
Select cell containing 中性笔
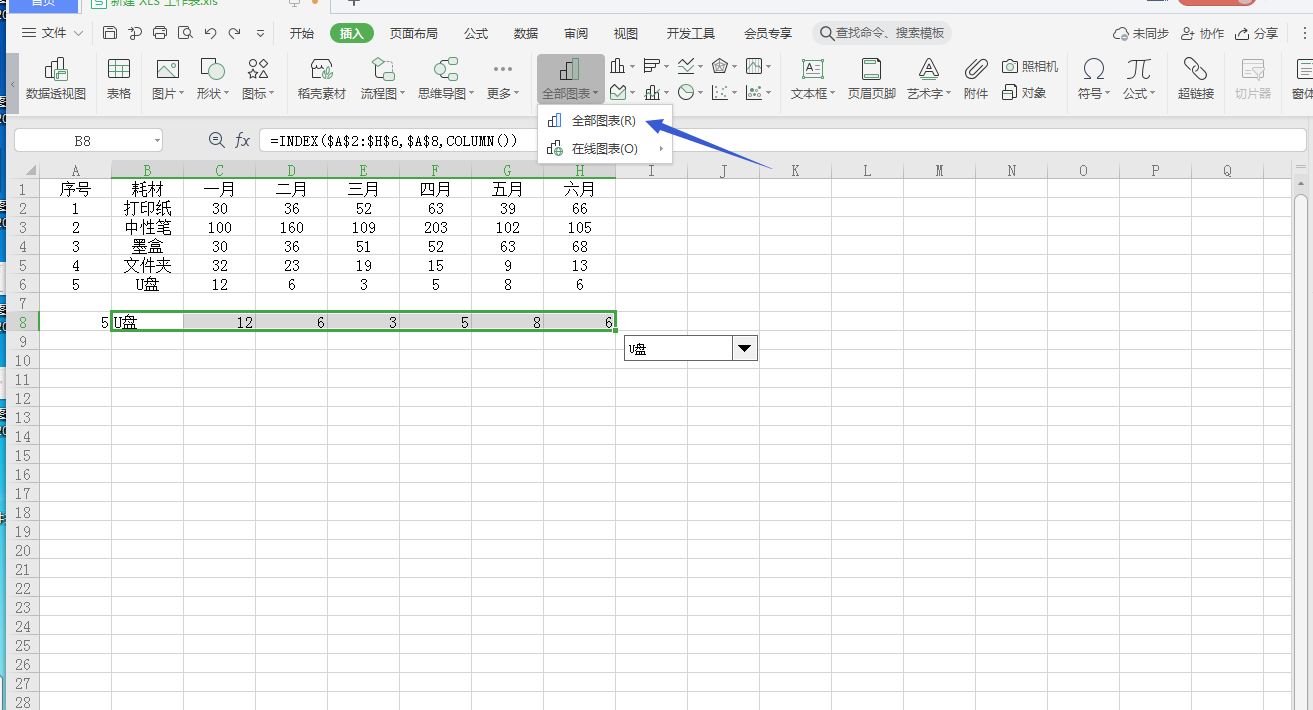pos(148,227)
